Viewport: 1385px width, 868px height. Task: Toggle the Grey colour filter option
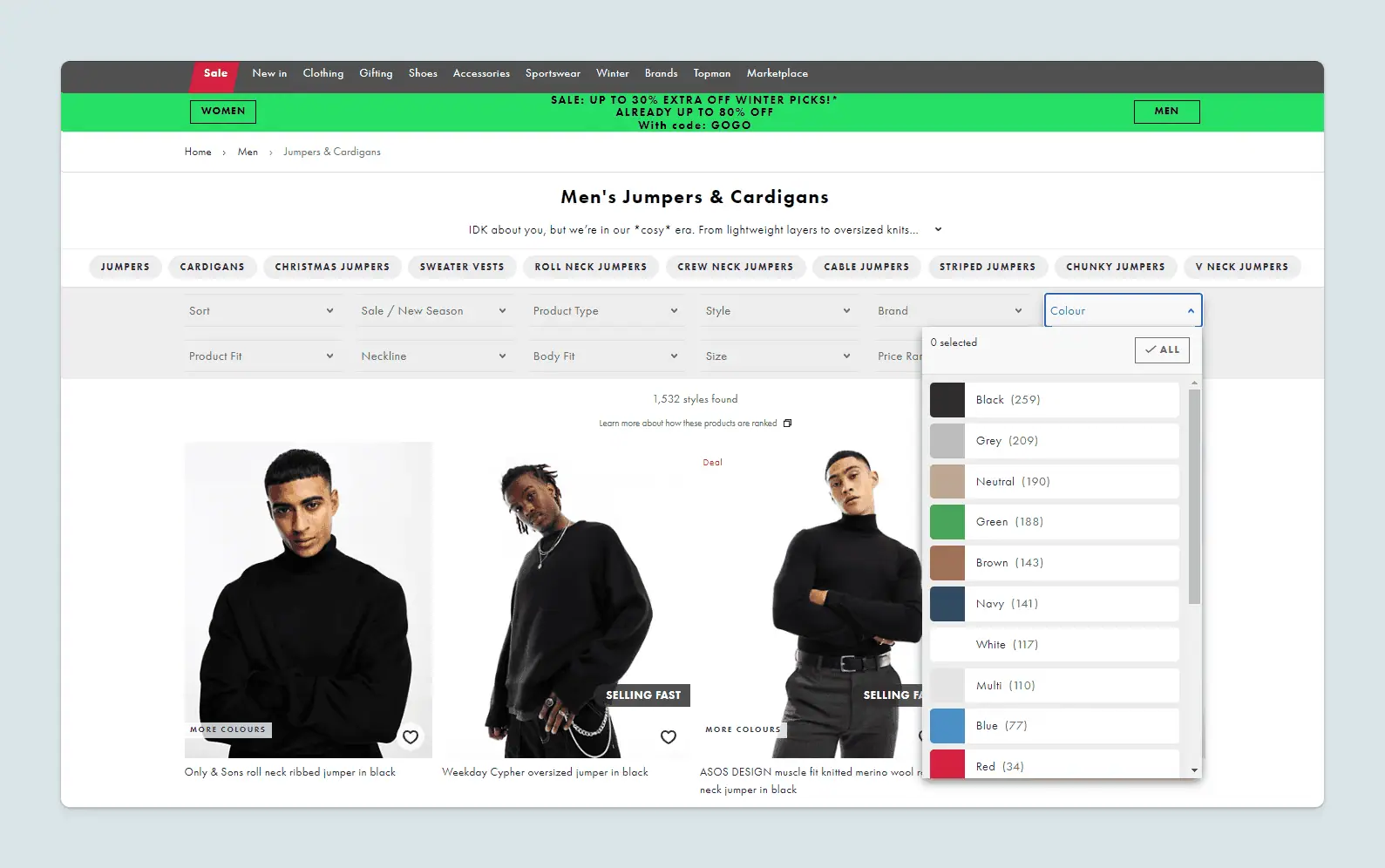coord(1054,441)
